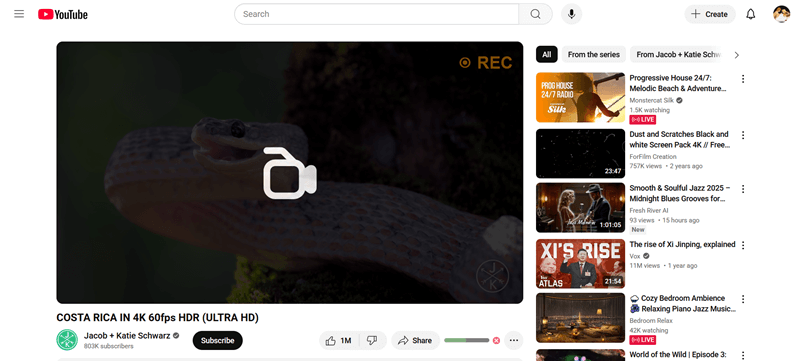Screen dimensions: 800x361
Task: Show more filter chips with right chevron
Action: click(x=736, y=55)
